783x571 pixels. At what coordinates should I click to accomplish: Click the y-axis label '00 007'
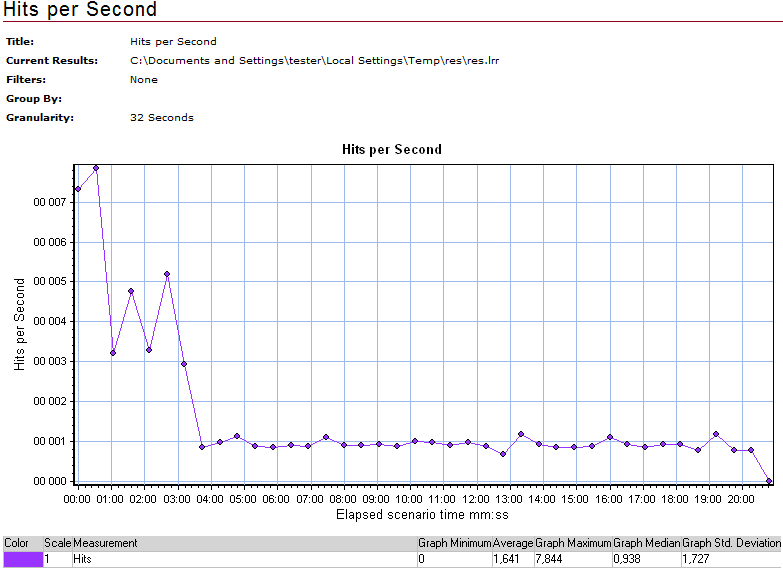coord(49,202)
